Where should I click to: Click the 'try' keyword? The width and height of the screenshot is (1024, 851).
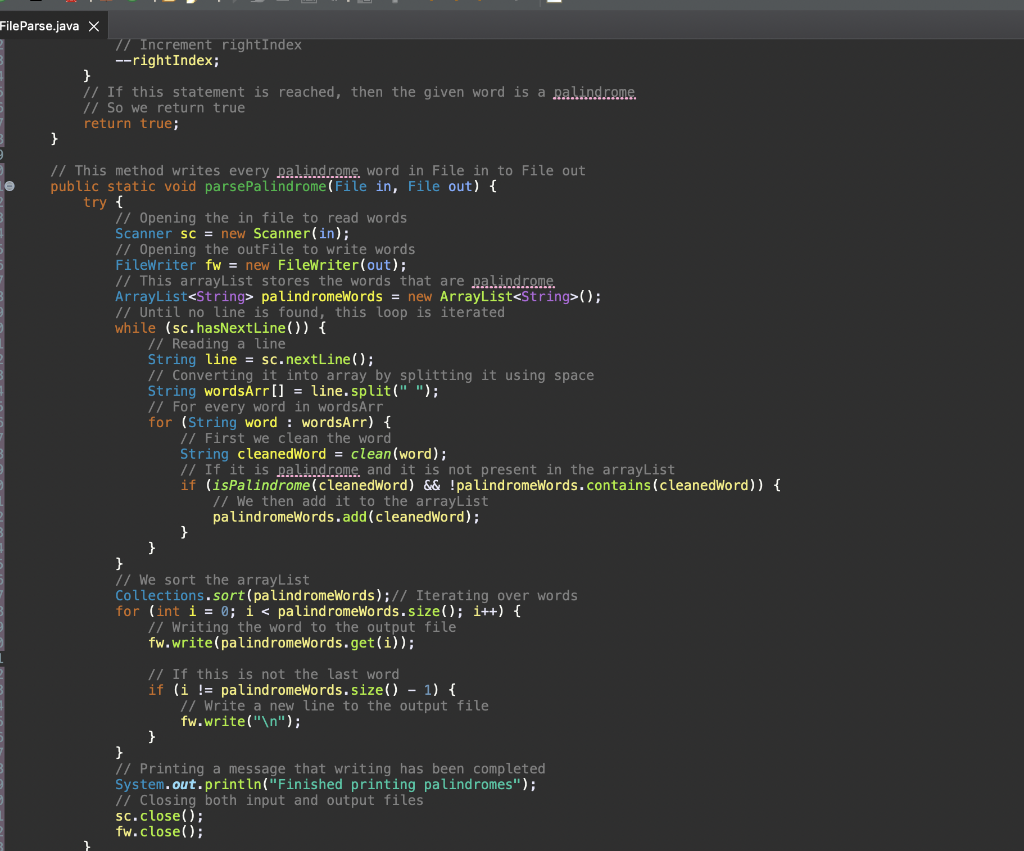[x=94, y=202]
